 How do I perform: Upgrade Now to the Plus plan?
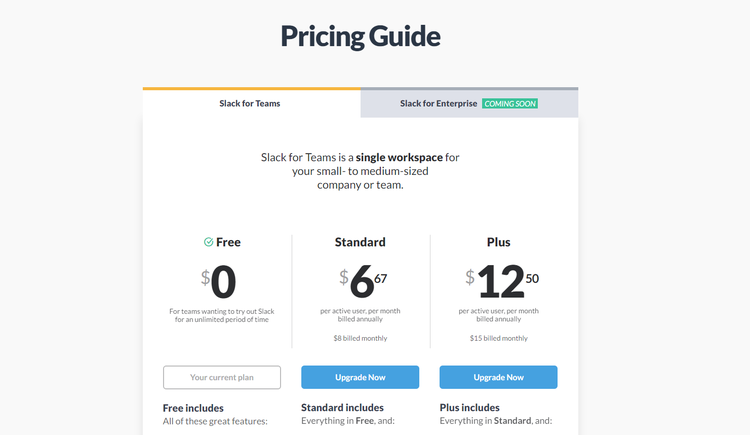pyautogui.click(x=498, y=377)
